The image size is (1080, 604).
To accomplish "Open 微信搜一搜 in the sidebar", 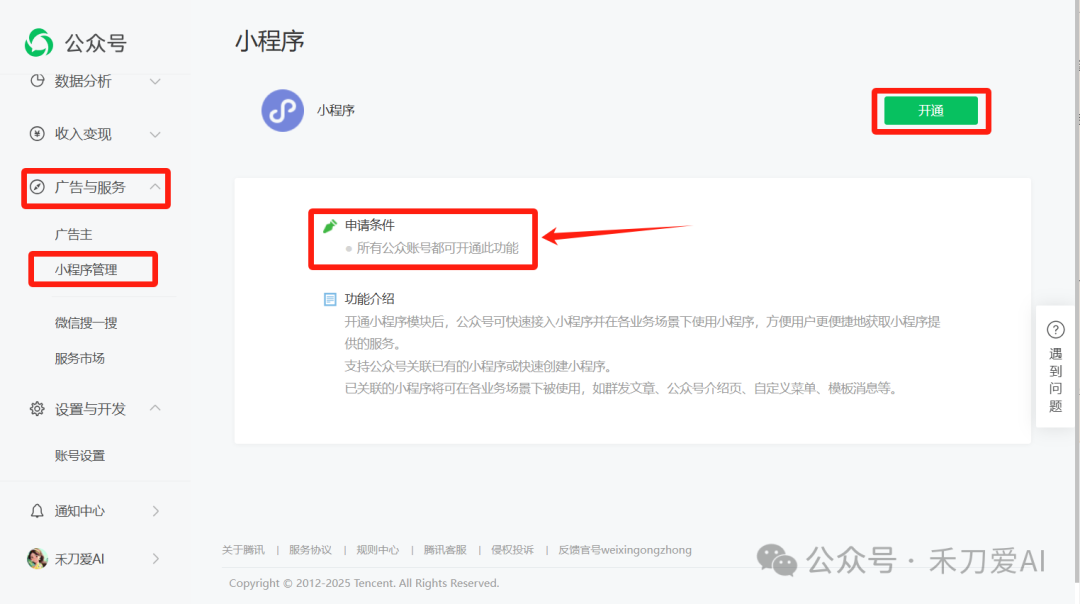I will tap(86, 323).
